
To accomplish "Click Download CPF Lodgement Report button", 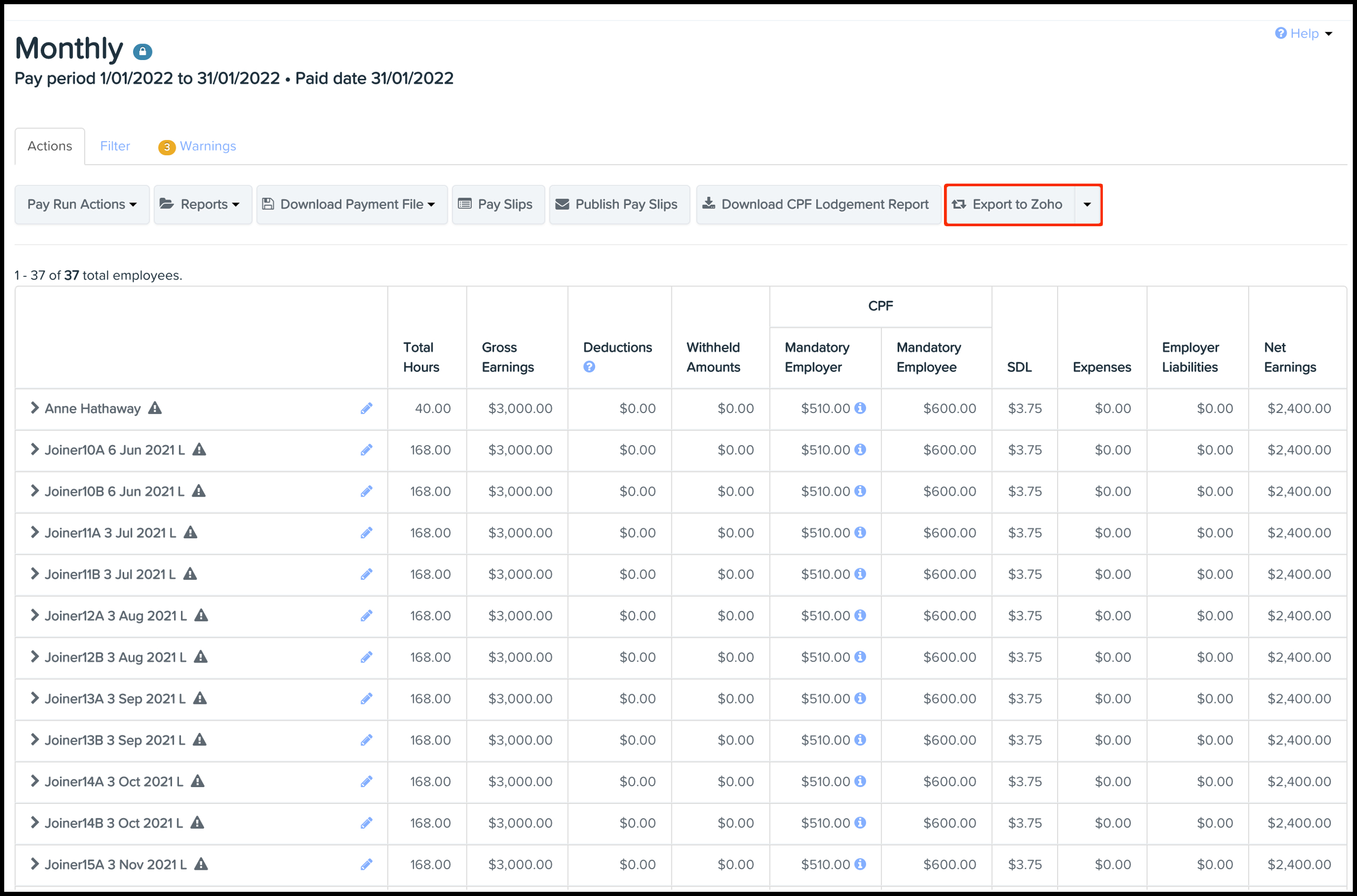I will 818,205.
